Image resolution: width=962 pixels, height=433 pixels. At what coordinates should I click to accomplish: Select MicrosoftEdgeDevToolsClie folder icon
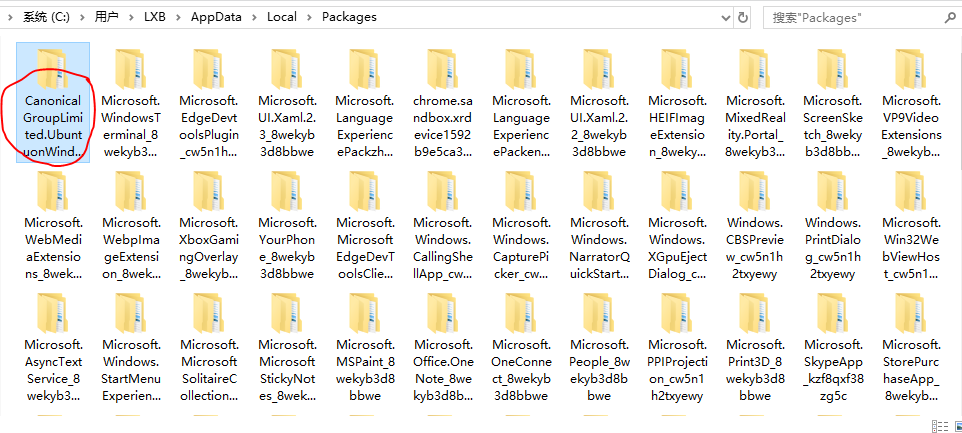[x=365, y=191]
